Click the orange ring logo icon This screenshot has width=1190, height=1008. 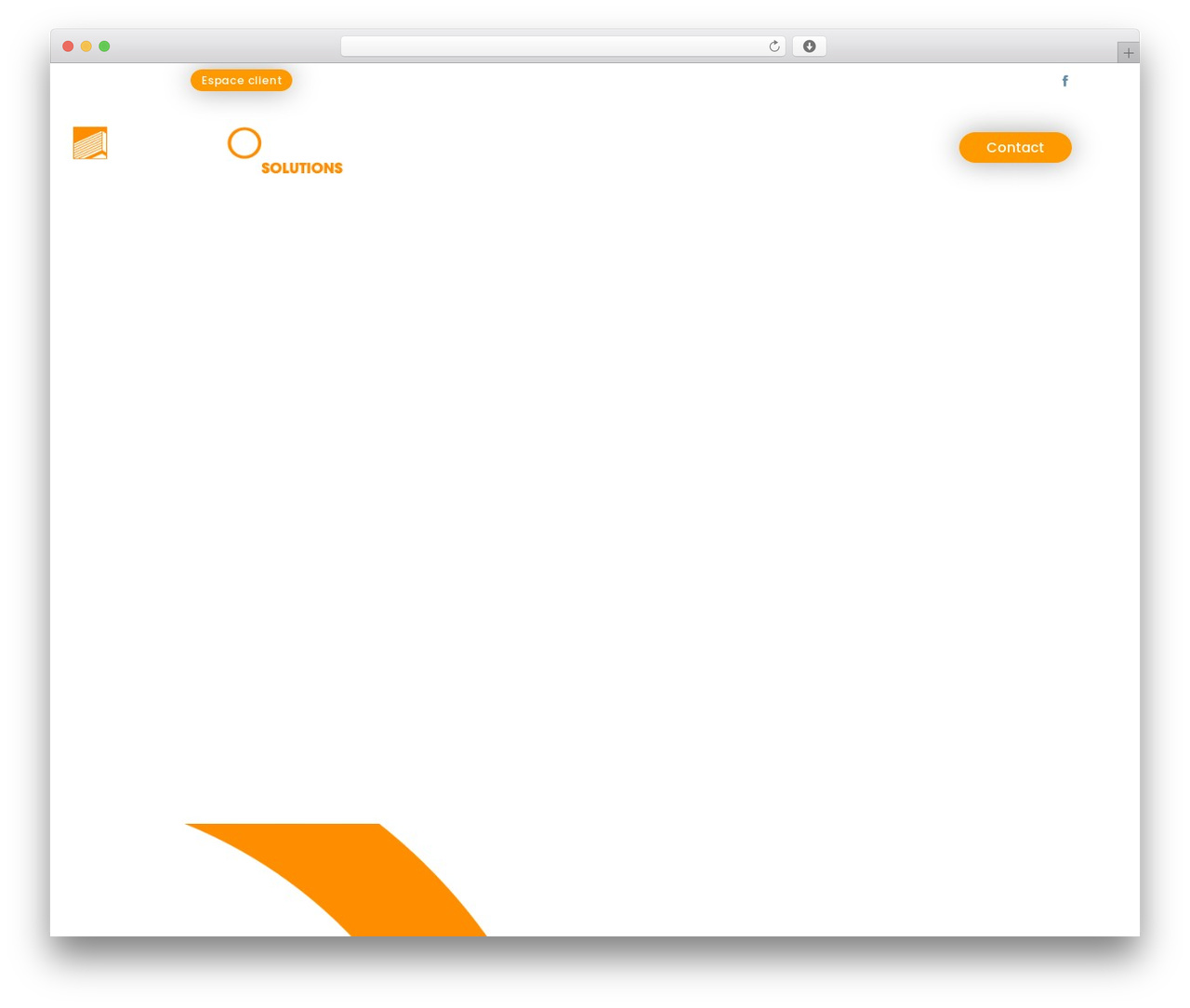point(245,143)
